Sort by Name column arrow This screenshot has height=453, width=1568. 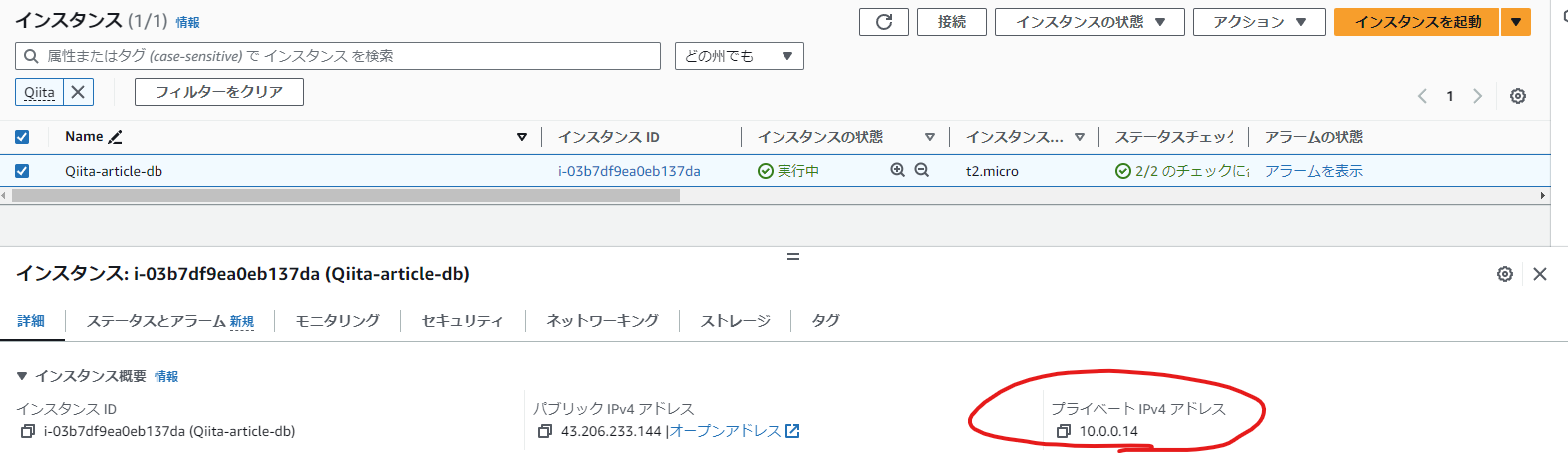point(522,137)
